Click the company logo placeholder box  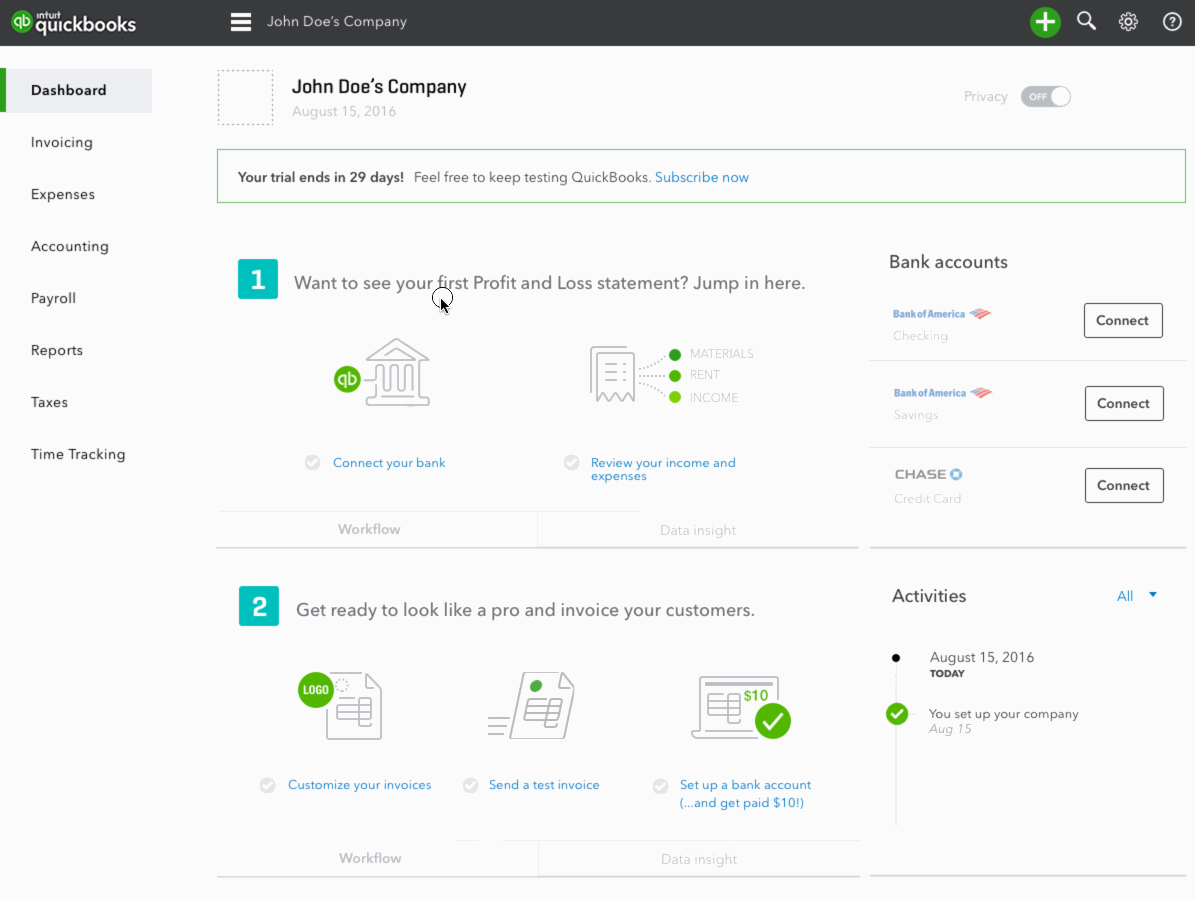tap(245, 98)
